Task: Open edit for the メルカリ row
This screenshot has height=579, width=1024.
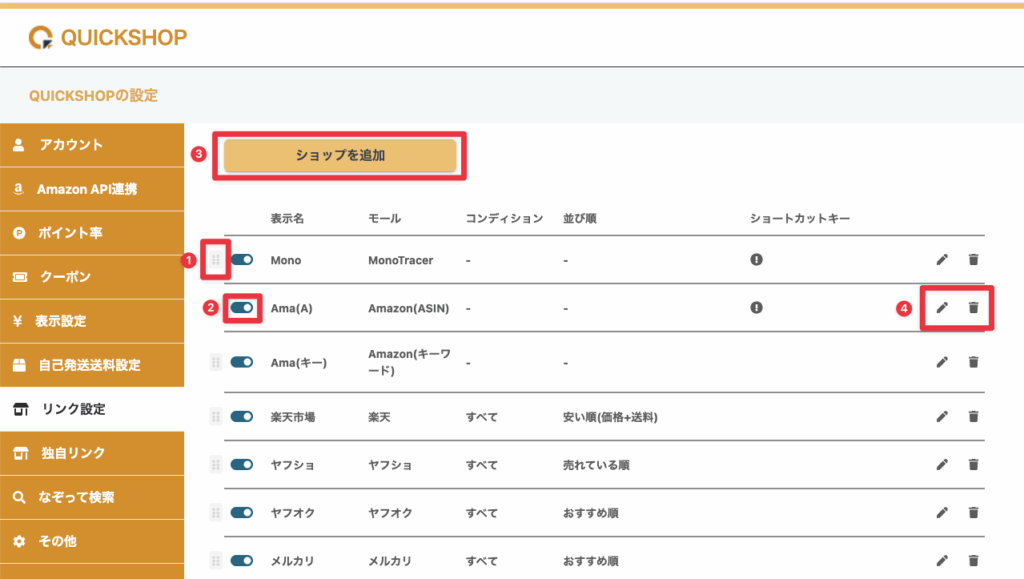Action: 941,561
